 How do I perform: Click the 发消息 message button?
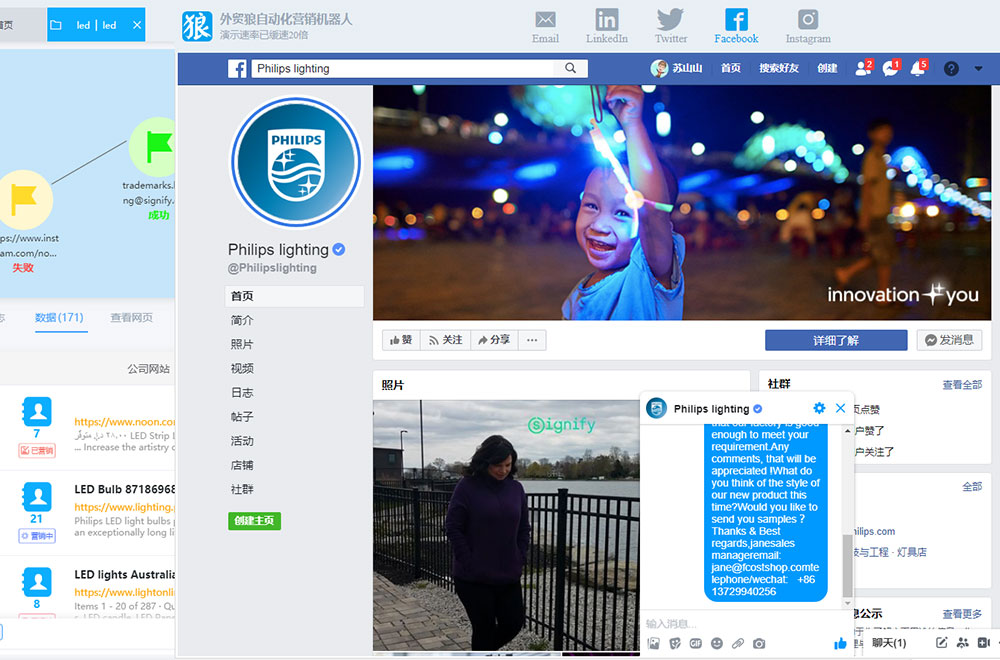click(x=950, y=341)
